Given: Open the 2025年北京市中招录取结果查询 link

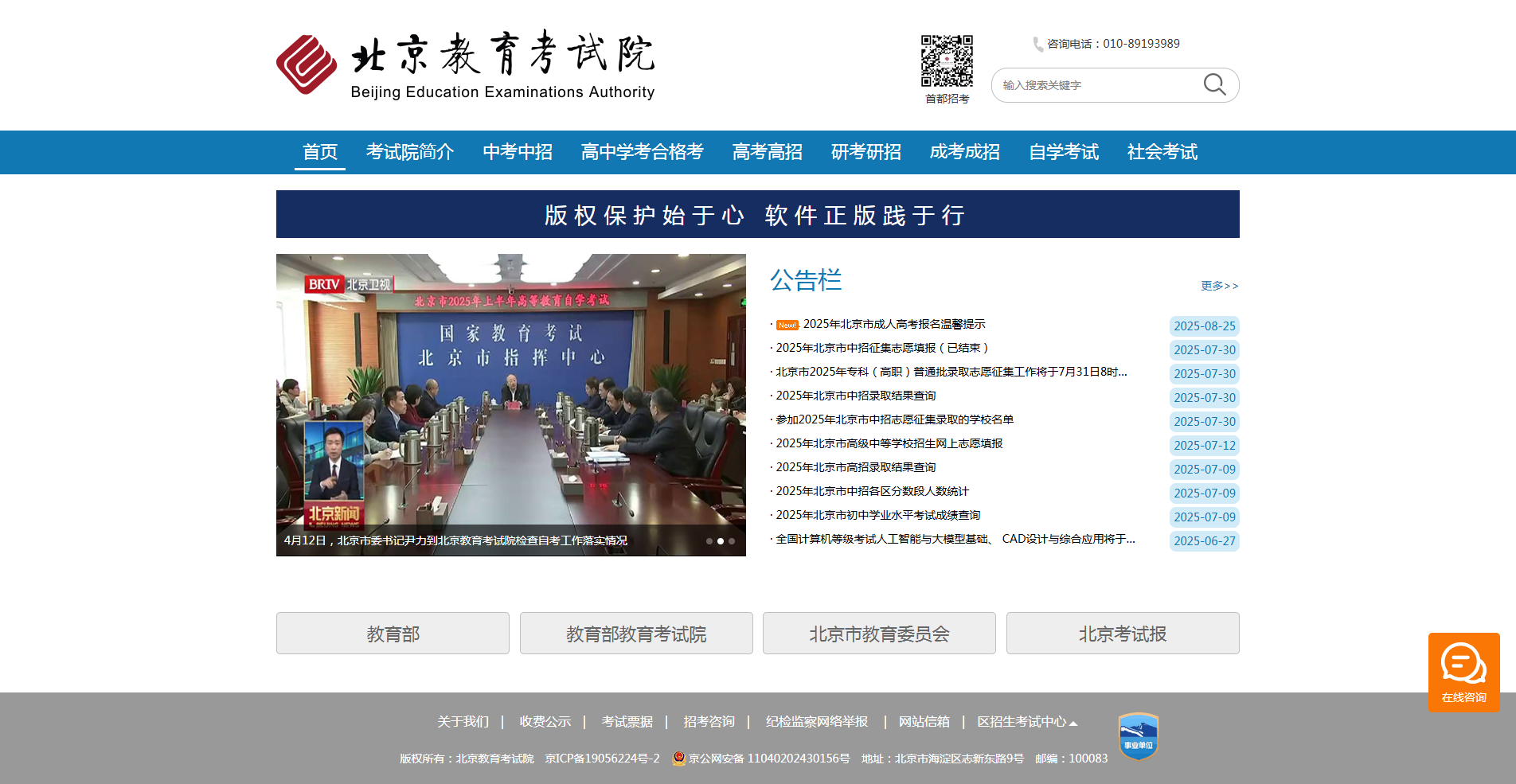Looking at the screenshot, I should [x=855, y=396].
